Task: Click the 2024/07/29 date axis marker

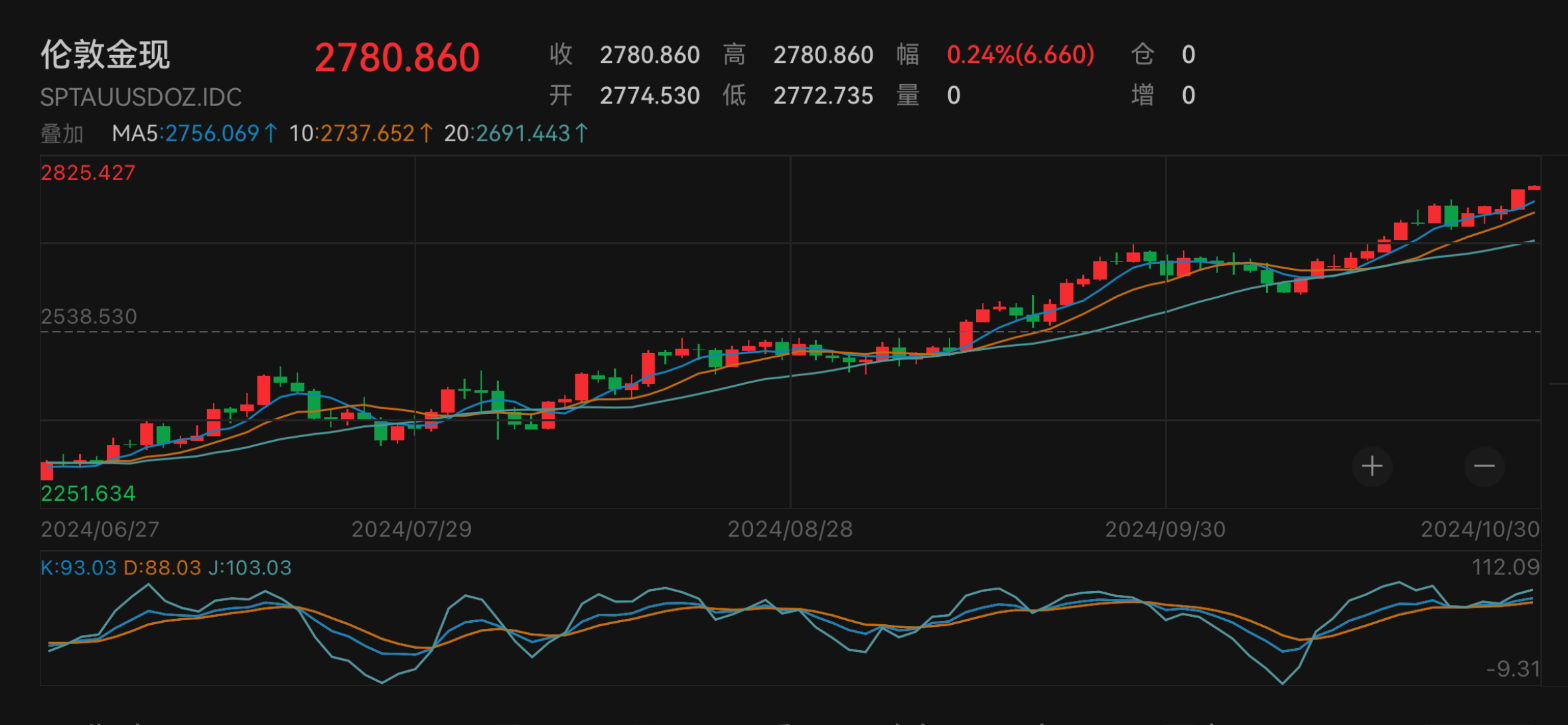Action: 411,529
